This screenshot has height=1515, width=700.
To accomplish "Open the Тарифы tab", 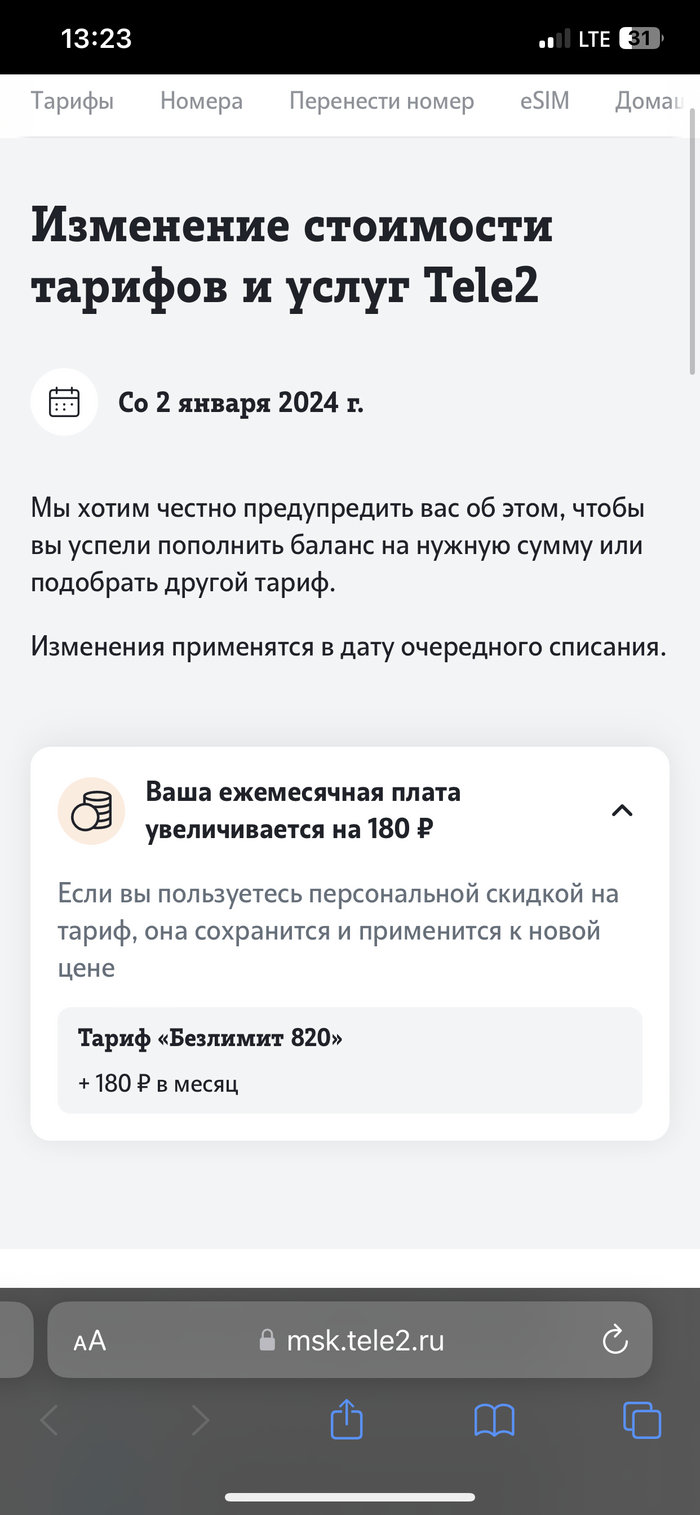I will tap(72, 101).
